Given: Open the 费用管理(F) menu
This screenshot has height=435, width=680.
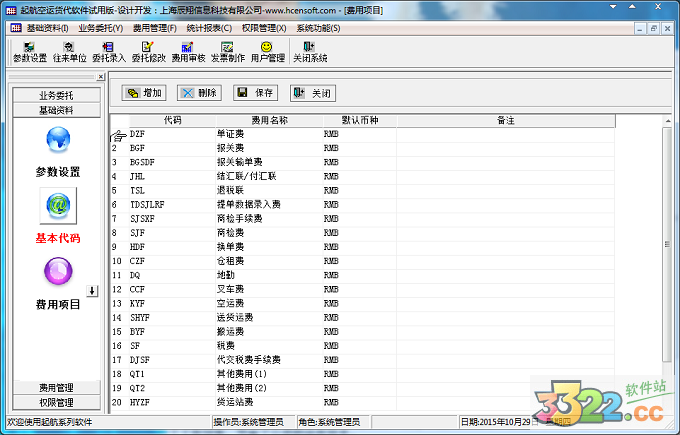Looking at the screenshot, I should point(155,28).
